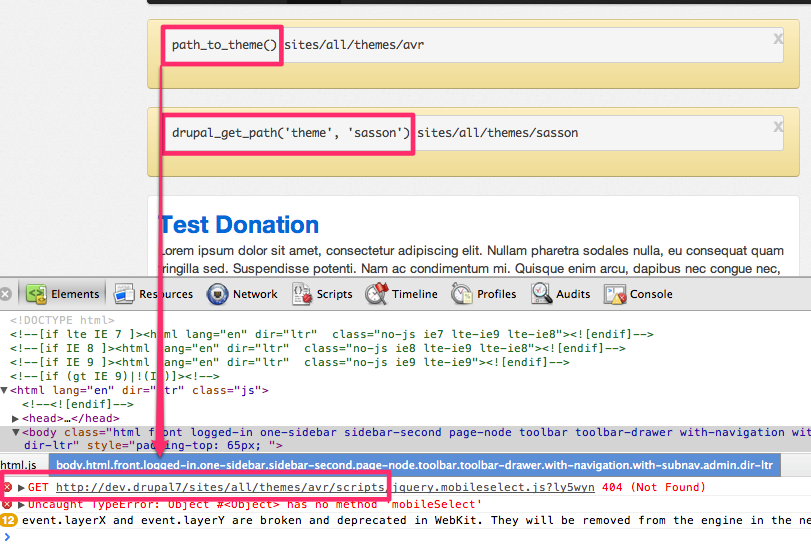Dismiss the path_to_theme() message box
811x558 pixels.
tap(778, 39)
